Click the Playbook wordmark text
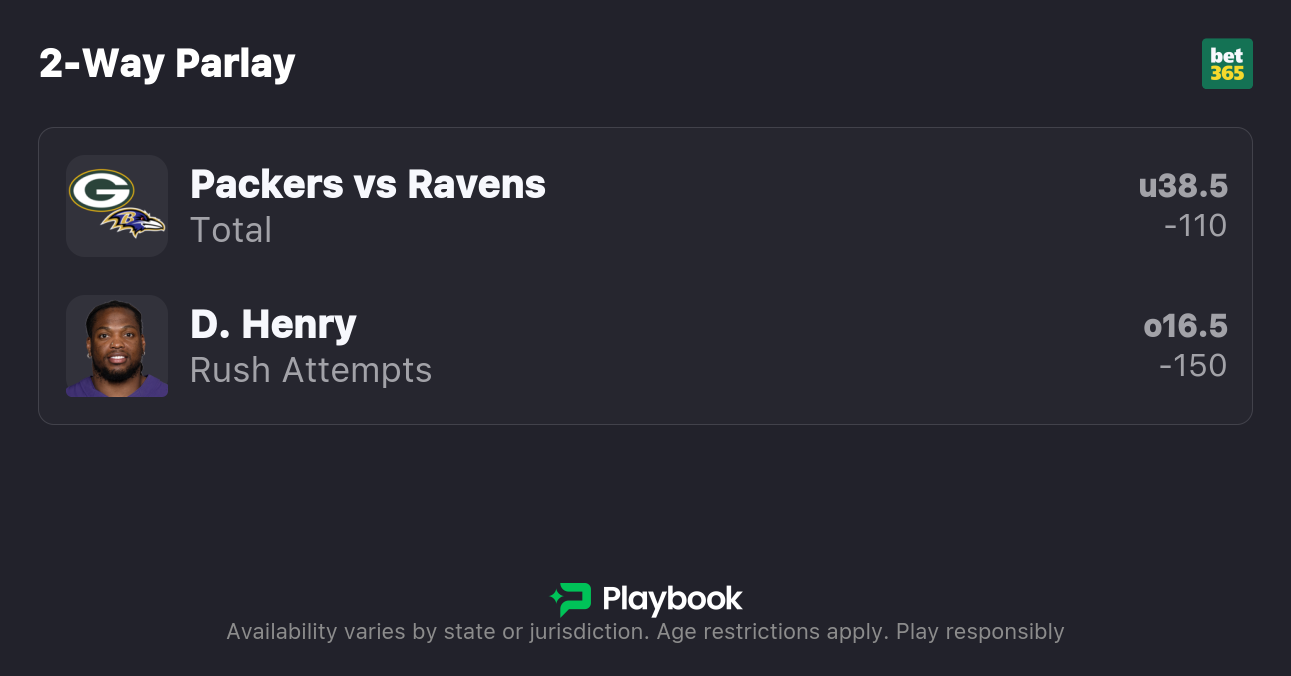Screen dimensions: 1291x676 pyautogui.click(x=672, y=599)
